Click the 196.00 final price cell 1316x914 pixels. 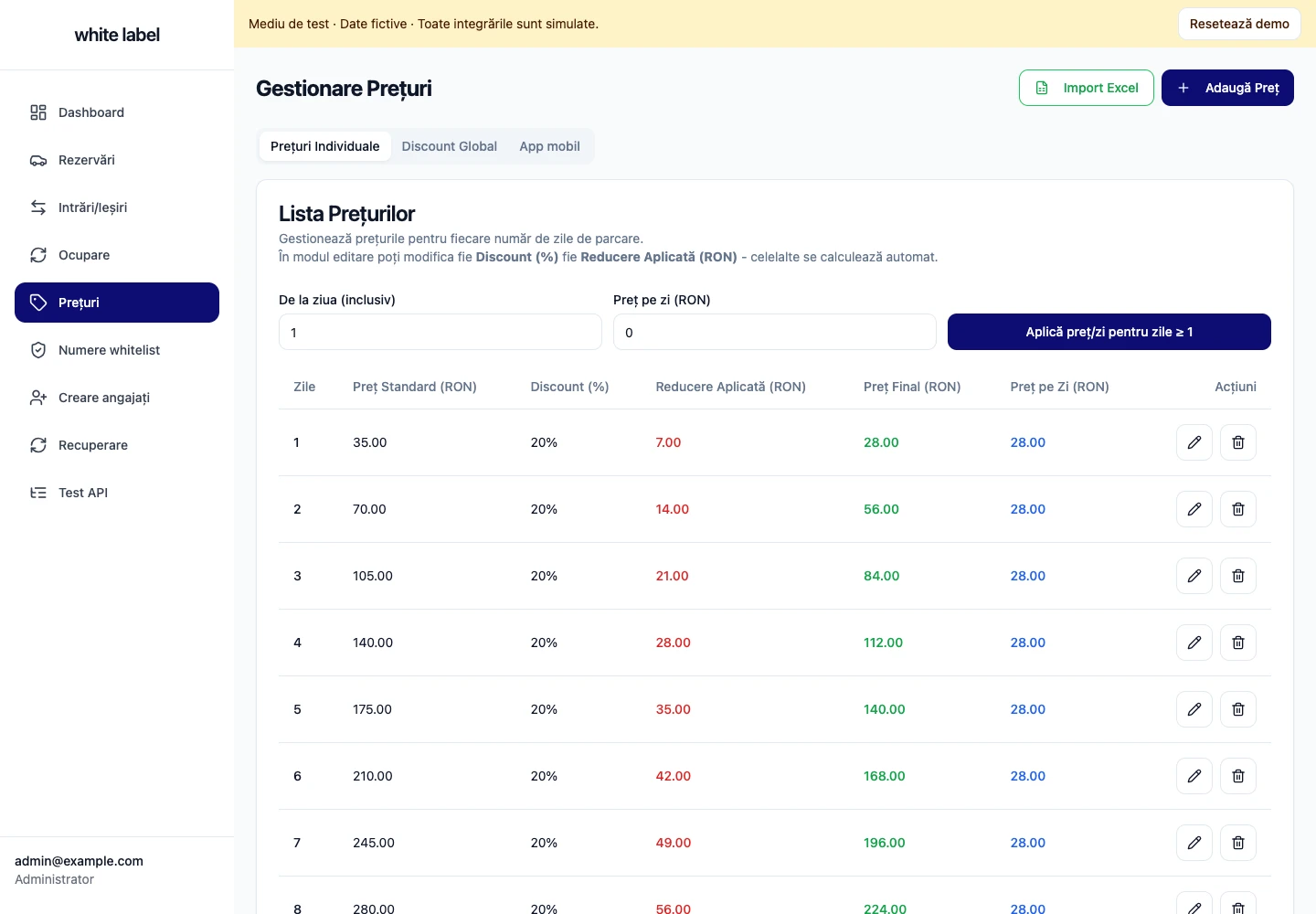coord(884,843)
